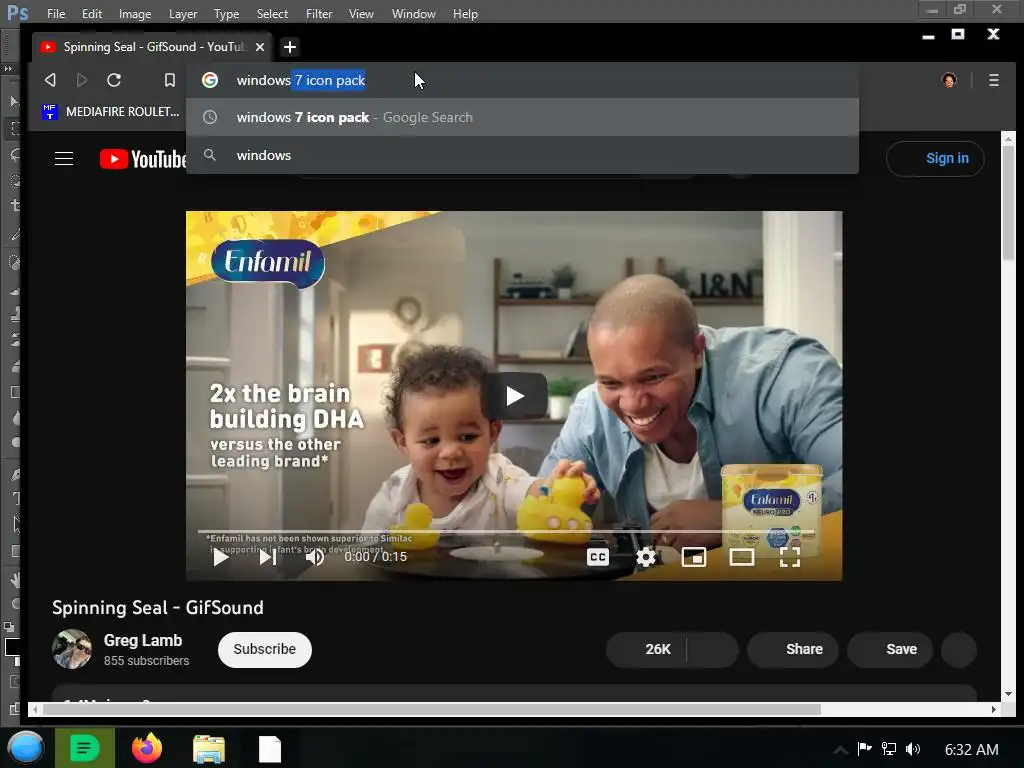Select the Lasso tool in Photoshop
This screenshot has width=1024, height=768.
14,155
